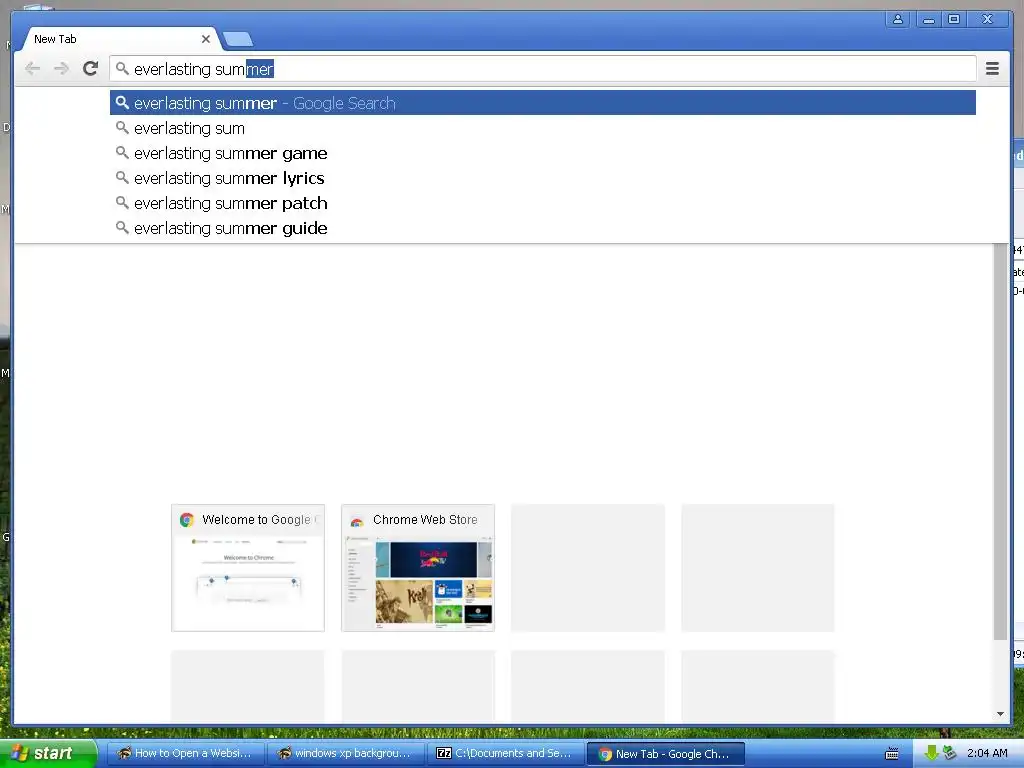The height and width of the screenshot is (768, 1024).
Task: Click the Web Store icon on its tile
Action: coord(357,520)
